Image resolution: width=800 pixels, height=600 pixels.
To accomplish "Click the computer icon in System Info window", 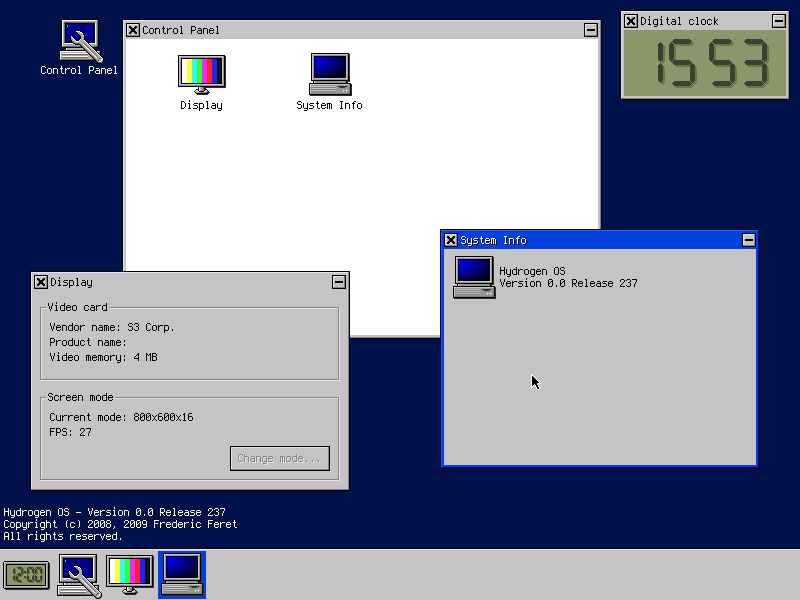I will coord(474,277).
